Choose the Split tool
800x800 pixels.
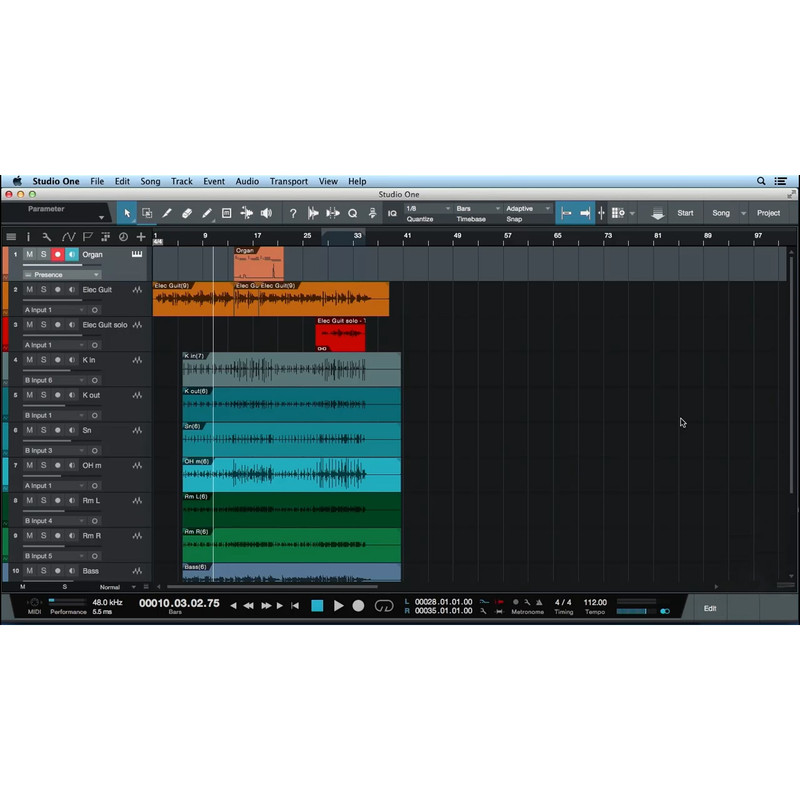point(167,213)
